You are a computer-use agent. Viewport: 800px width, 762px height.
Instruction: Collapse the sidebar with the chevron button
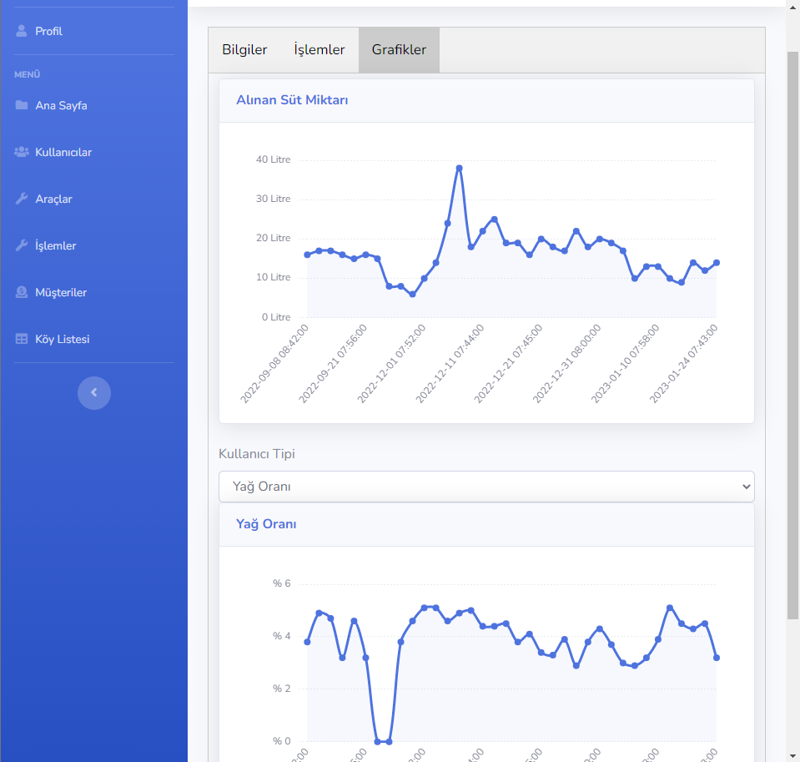click(x=94, y=393)
